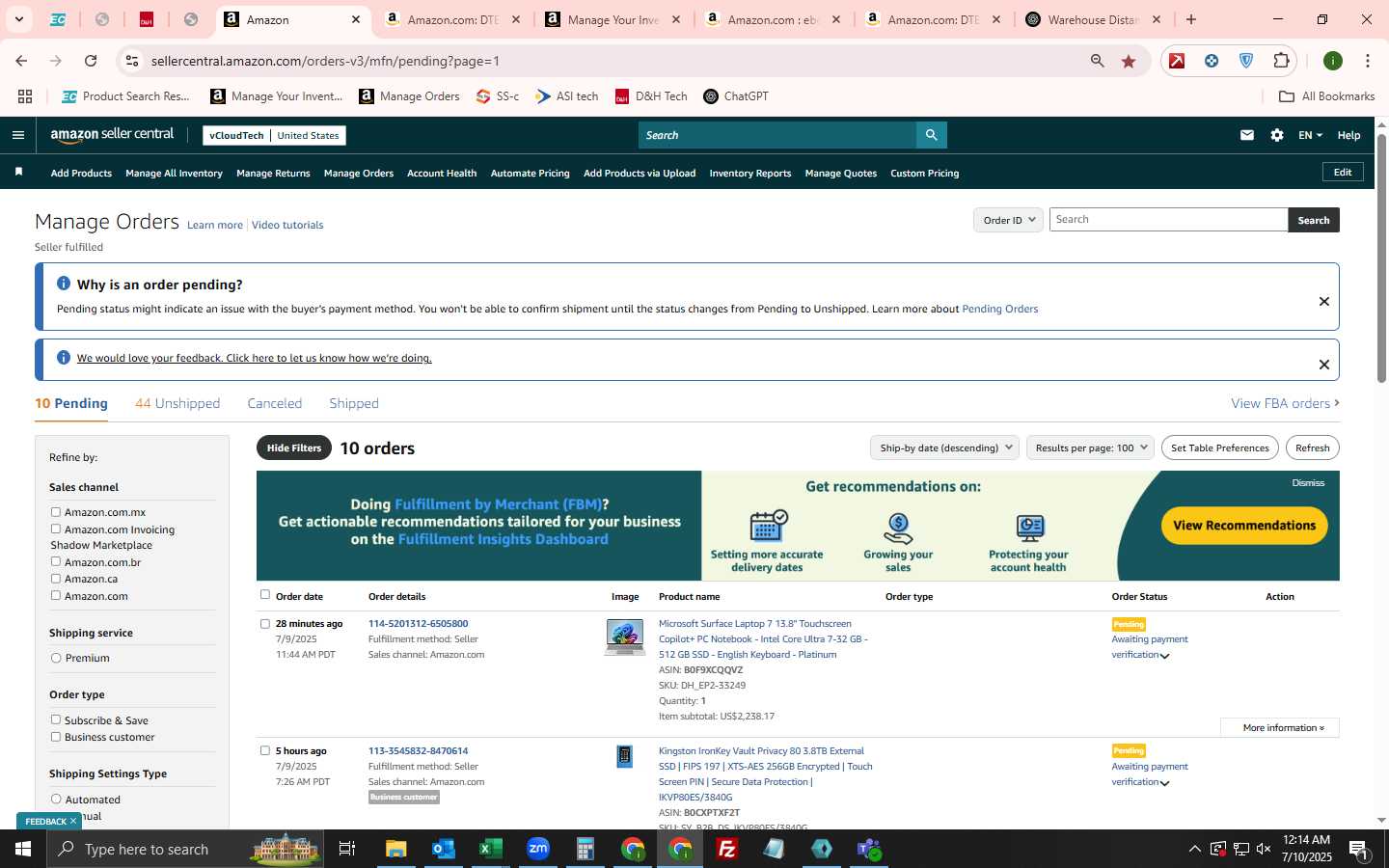Expand Awaiting payment verification for Kingston order
Viewport: 1389px width, 868px height.
[x=1165, y=783]
